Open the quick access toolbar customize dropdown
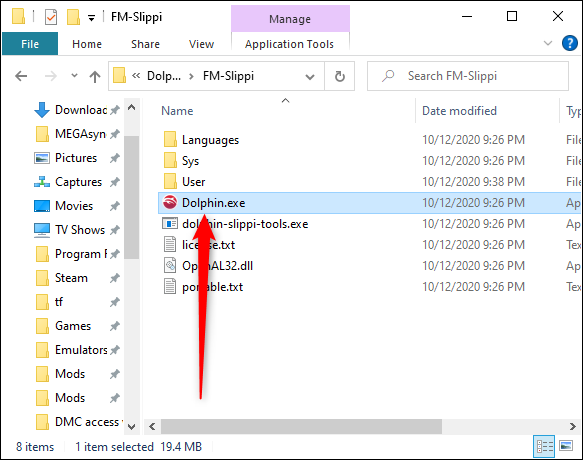This screenshot has width=583, height=460. (91, 17)
